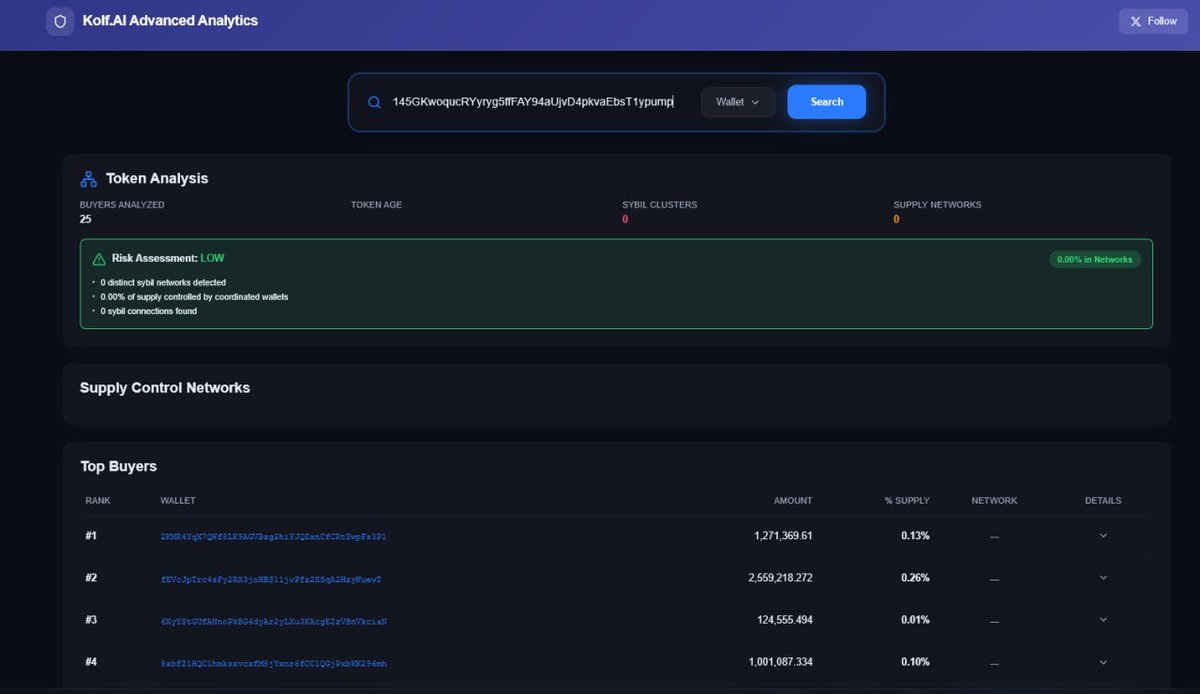This screenshot has height=694, width=1200.
Task: Open rank #3 wallet link starting 6XyYSt
Action: (273, 621)
